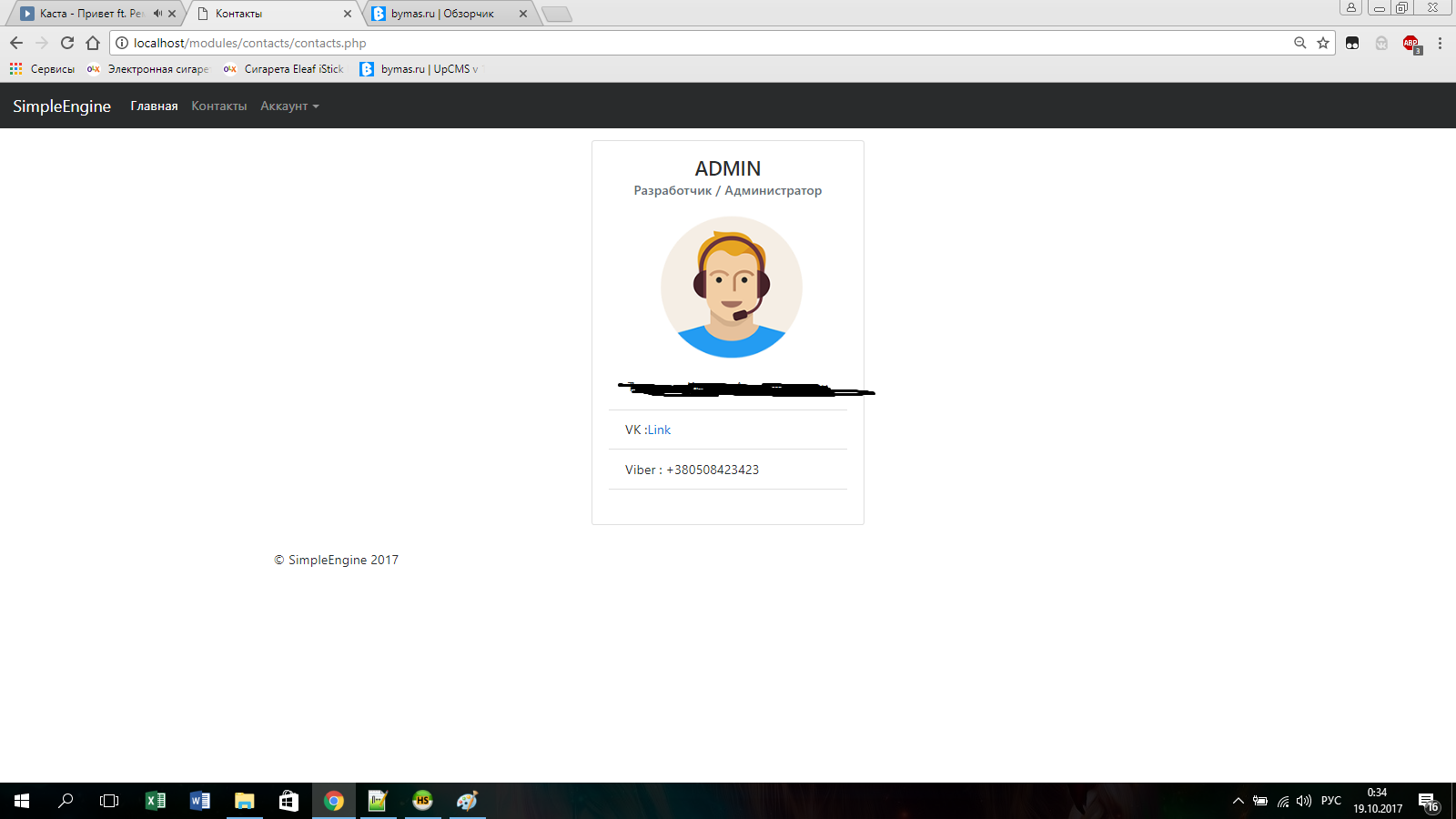
Task: Open the zoom magnifier icon in address bar
Action: coord(1300,43)
